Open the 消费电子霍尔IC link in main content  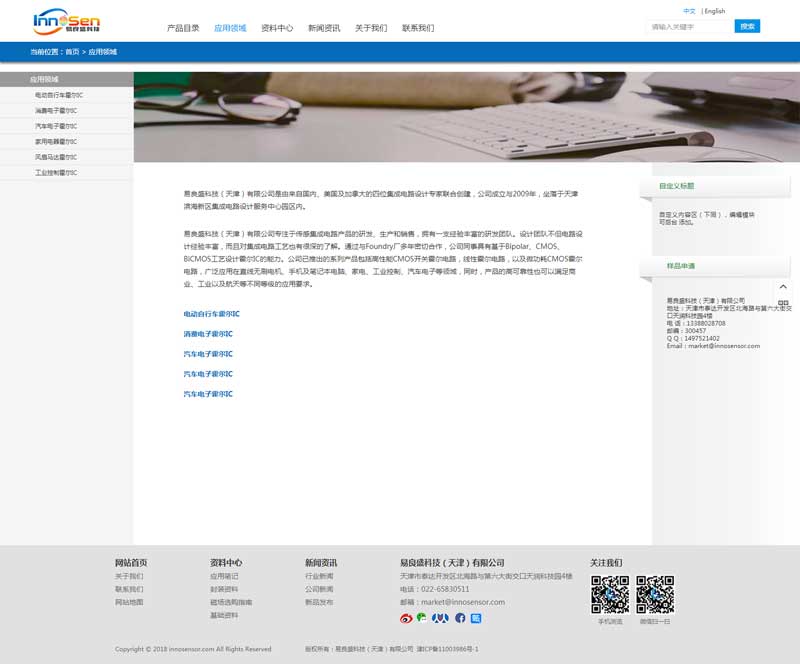208,334
